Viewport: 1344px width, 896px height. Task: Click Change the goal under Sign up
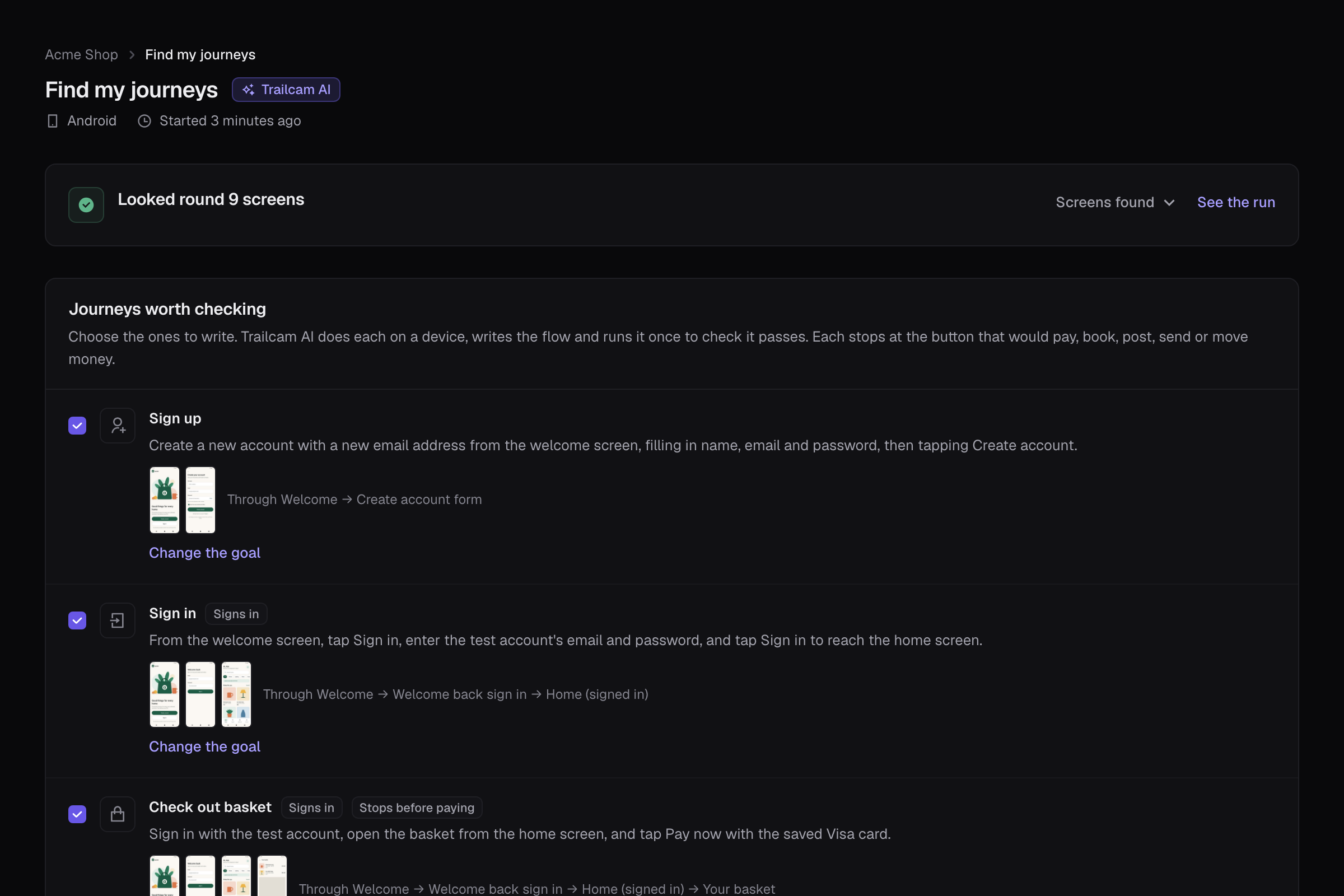click(204, 553)
